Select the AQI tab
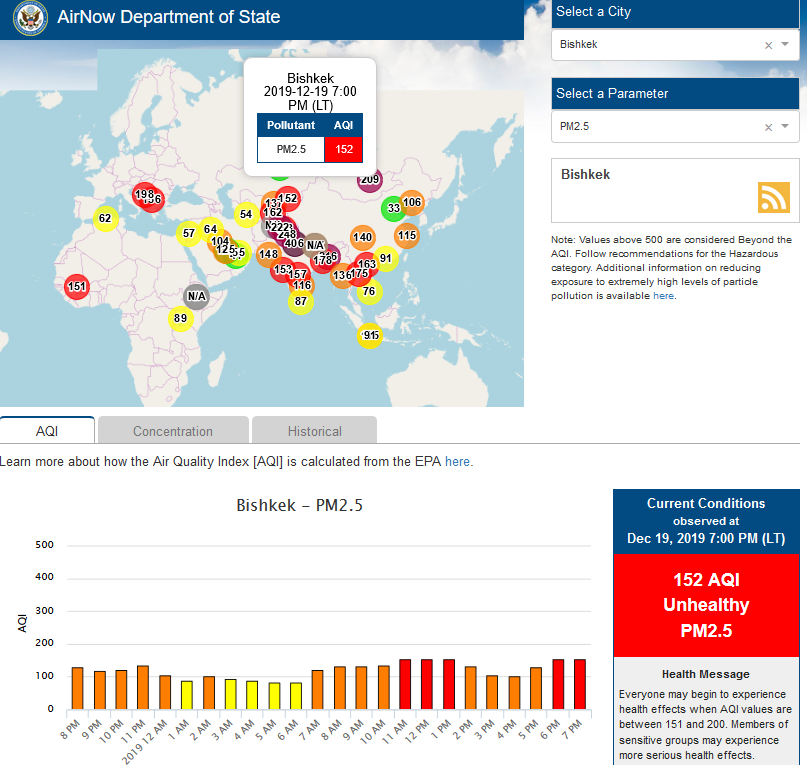Viewport: 807px width, 765px height. click(x=47, y=431)
